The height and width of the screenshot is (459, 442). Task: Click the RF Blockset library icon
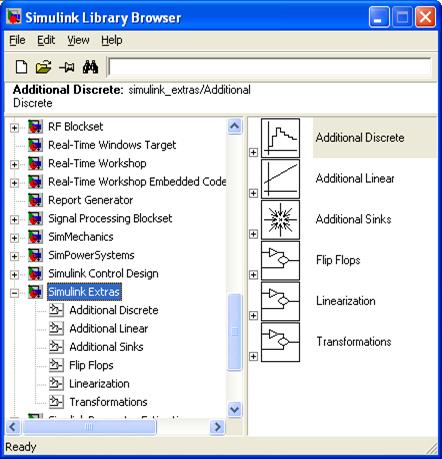click(x=35, y=127)
